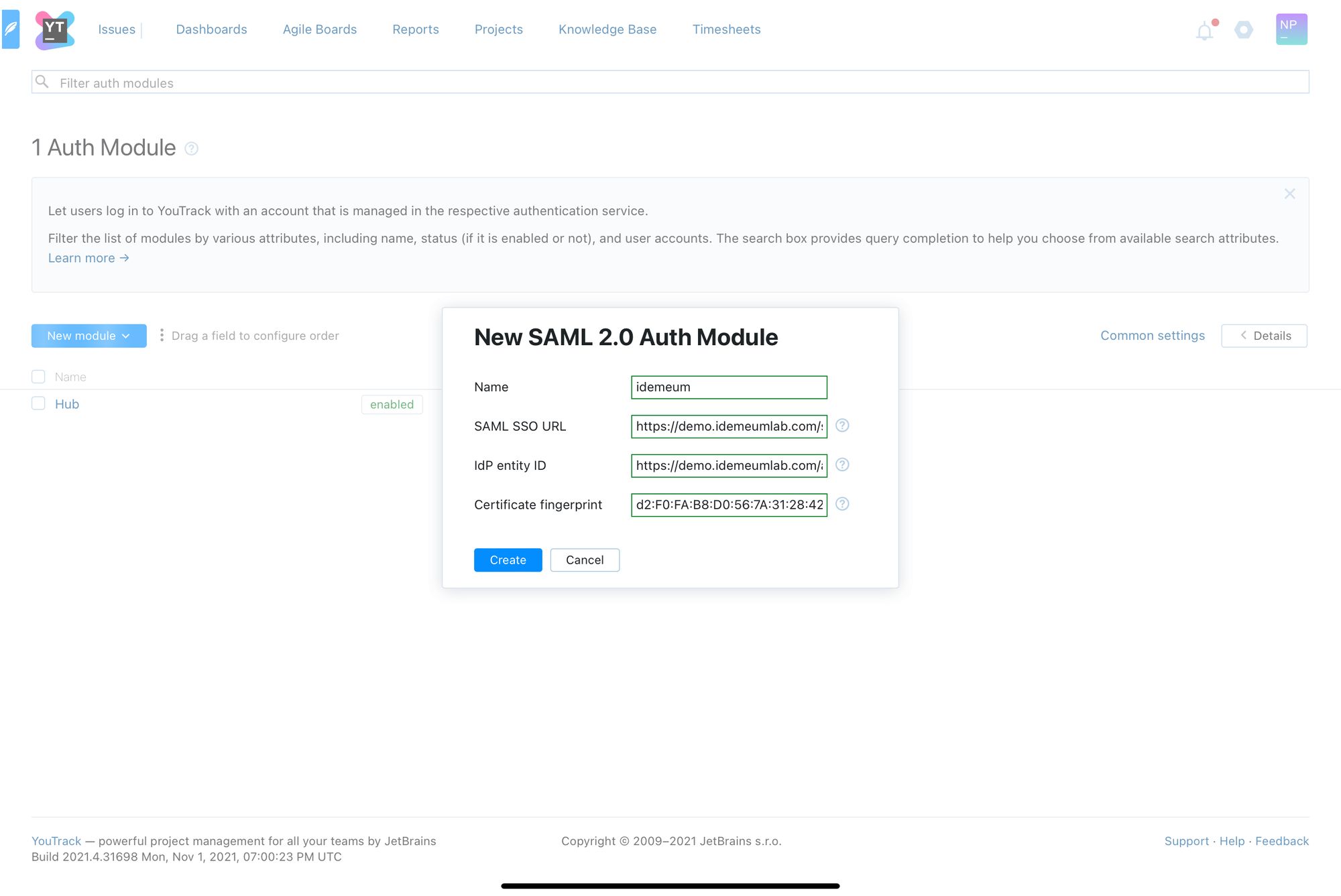The height and width of the screenshot is (896, 1341).
Task: Go to Issues tab
Action: tap(117, 29)
